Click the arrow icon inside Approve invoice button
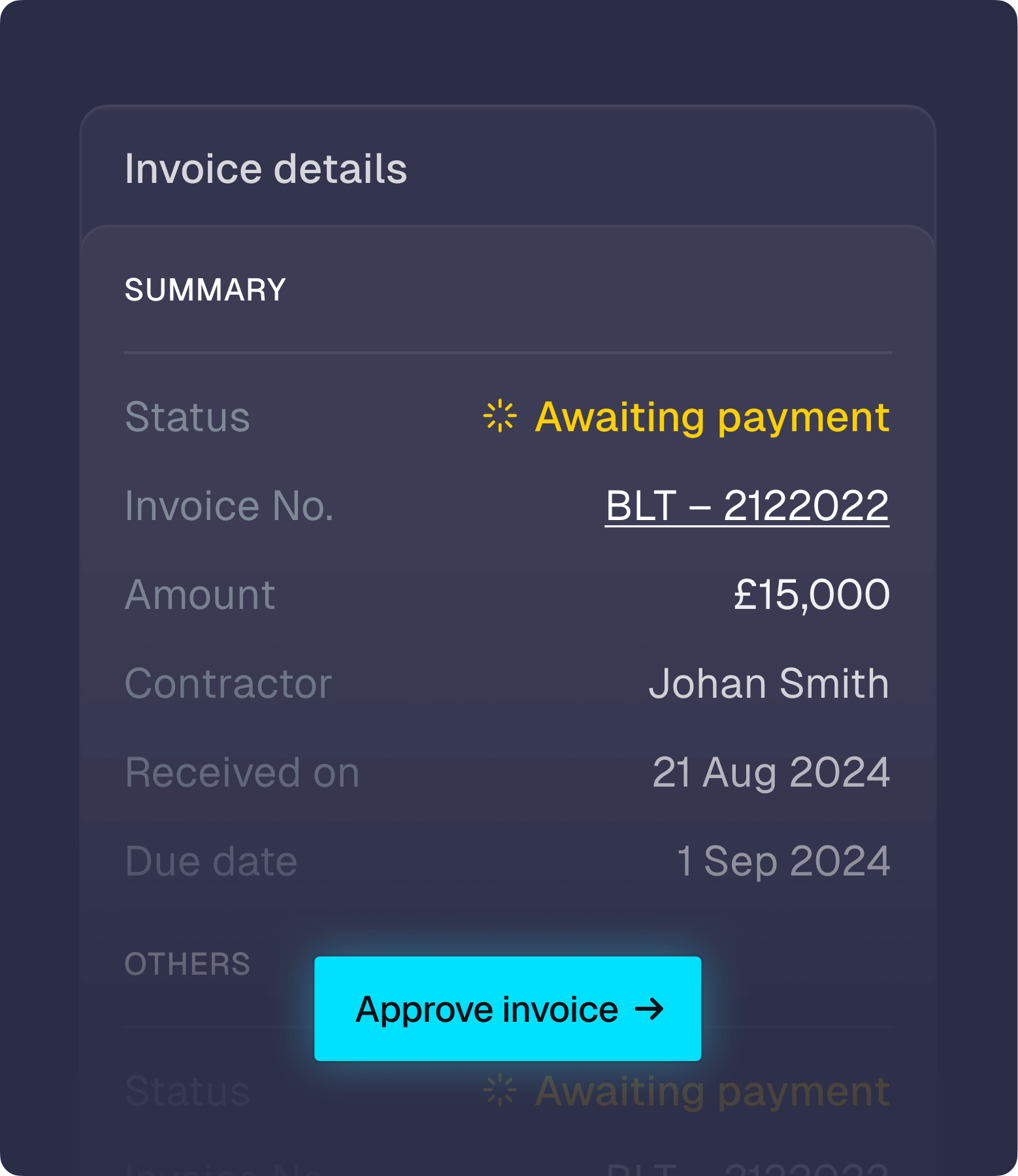 pyautogui.click(x=649, y=1009)
